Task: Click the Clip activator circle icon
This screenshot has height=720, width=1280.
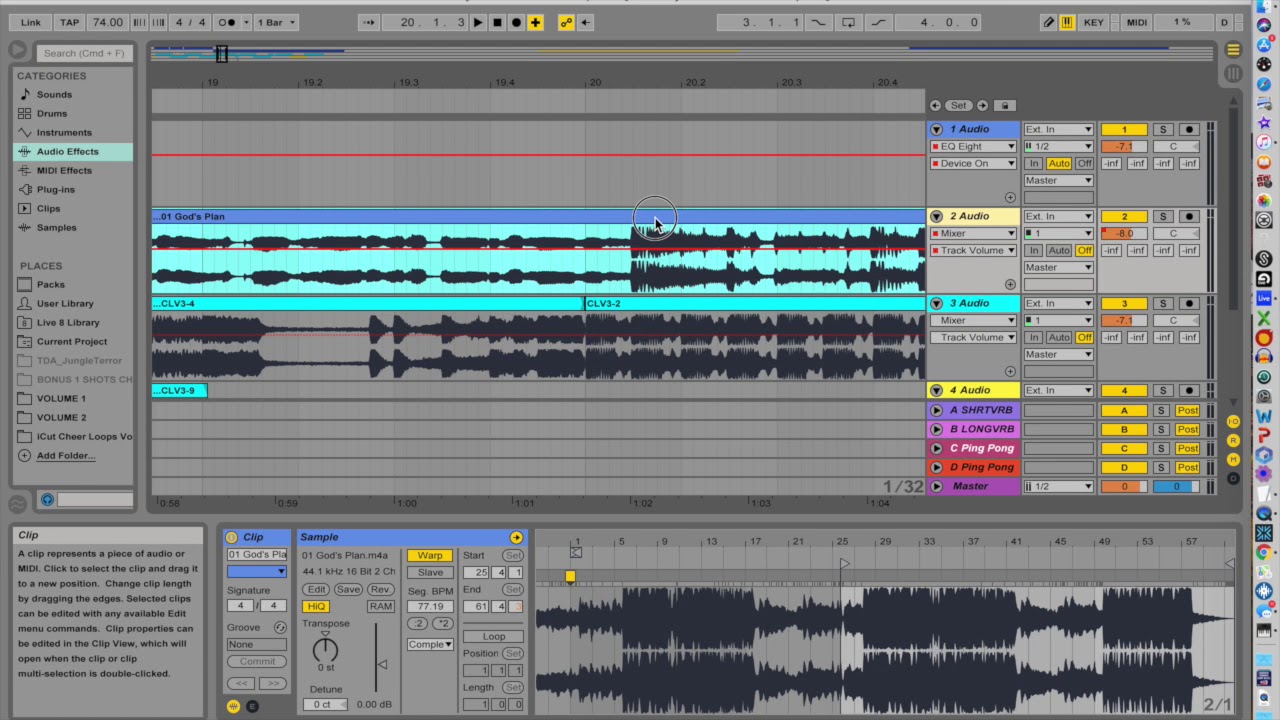Action: click(x=231, y=537)
